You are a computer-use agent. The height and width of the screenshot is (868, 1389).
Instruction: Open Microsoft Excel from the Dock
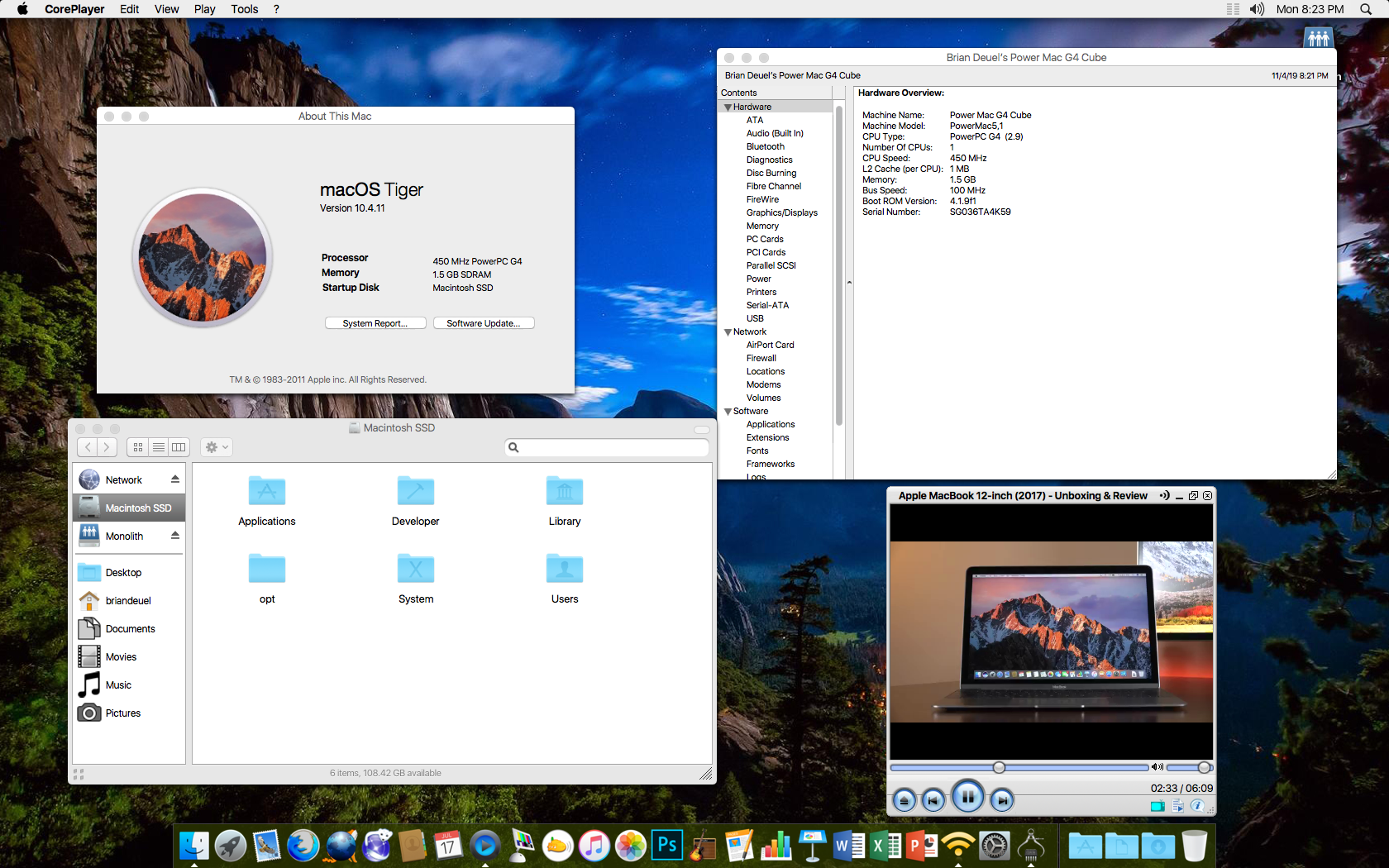click(x=885, y=846)
